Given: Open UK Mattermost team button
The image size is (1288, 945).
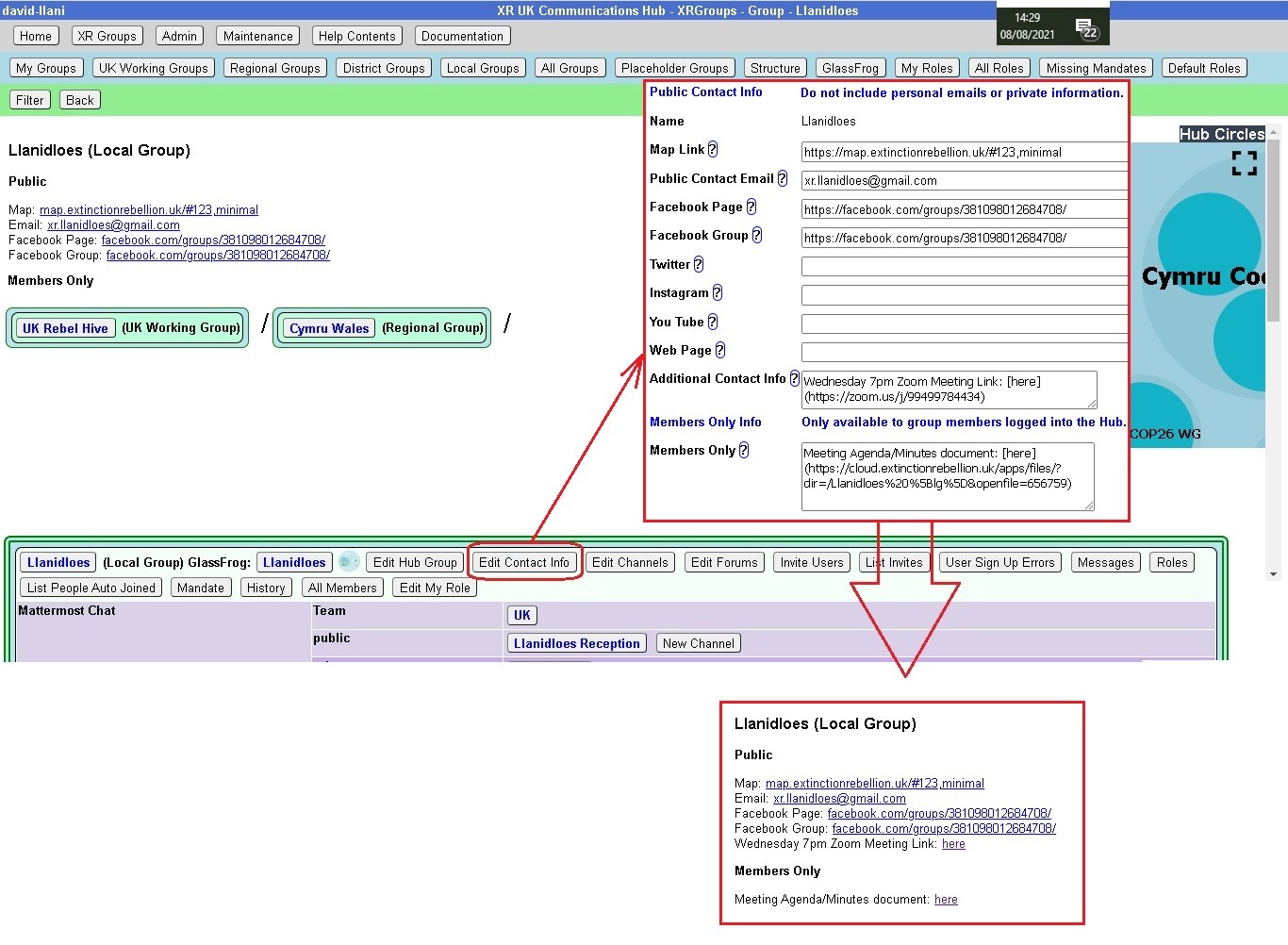Looking at the screenshot, I should pos(522,615).
